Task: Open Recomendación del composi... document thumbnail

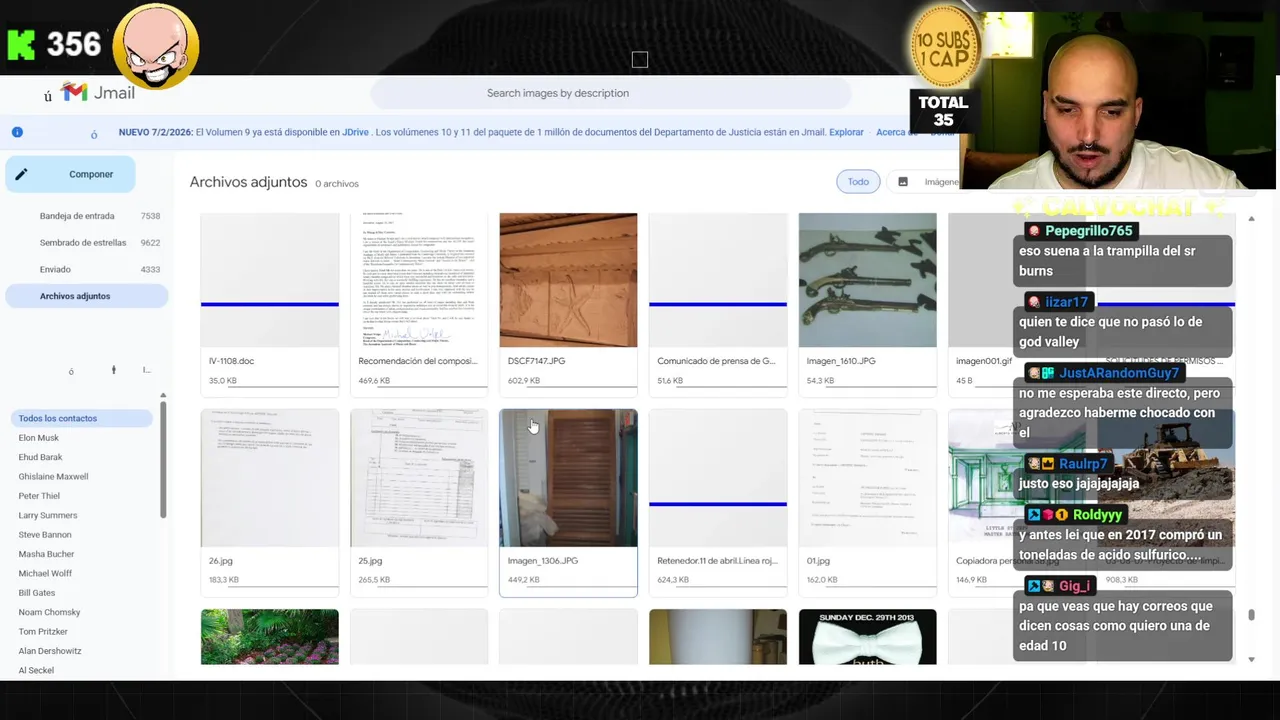Action: tap(419, 280)
